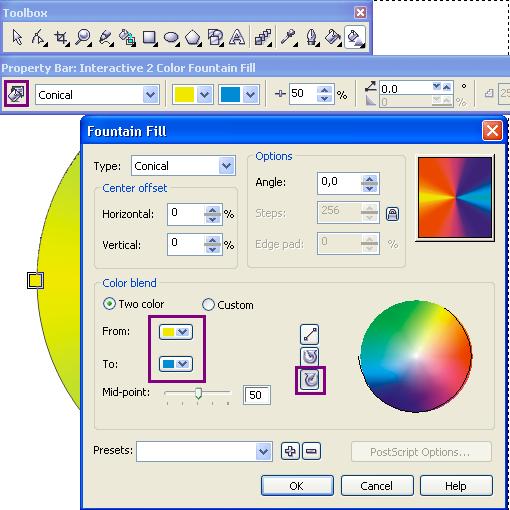Select the Smart Fill tool in Toolbox
Viewport: 510px width, 510px height.
127,37
